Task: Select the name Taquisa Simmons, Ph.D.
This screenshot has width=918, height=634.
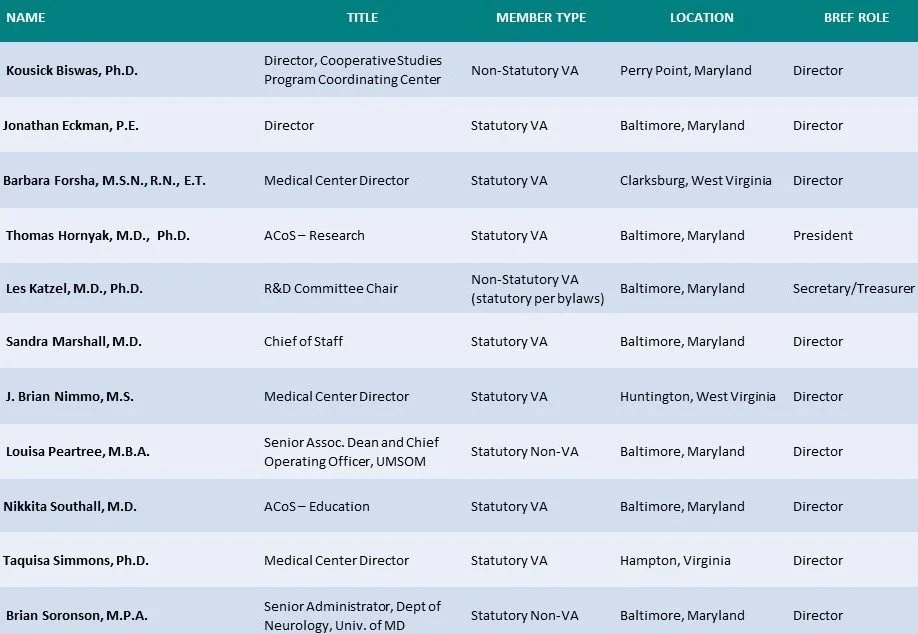Action: click(76, 560)
